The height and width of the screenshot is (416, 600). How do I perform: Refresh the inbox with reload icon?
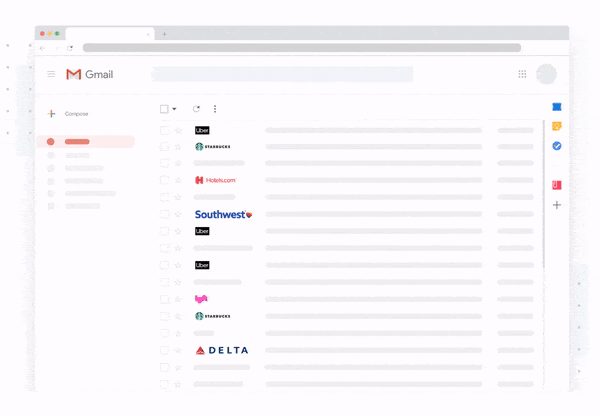tap(196, 109)
